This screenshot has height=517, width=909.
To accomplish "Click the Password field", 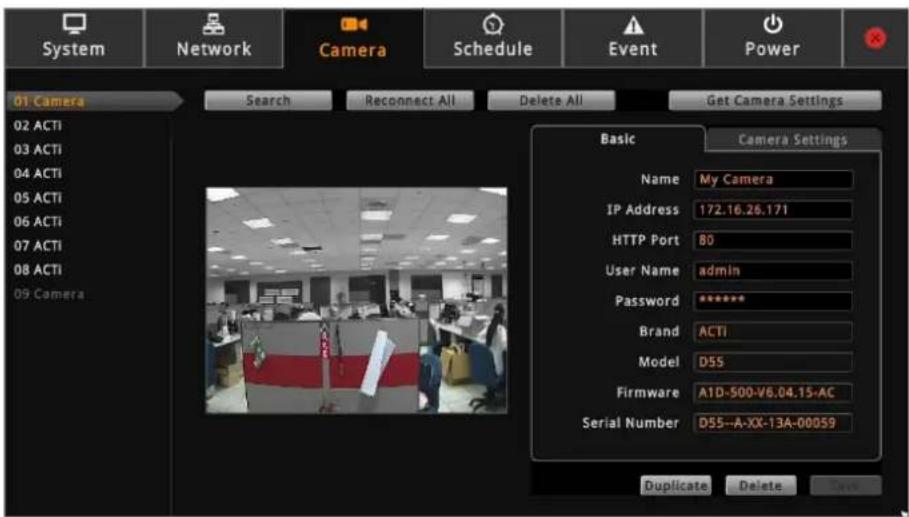I will (773, 301).
